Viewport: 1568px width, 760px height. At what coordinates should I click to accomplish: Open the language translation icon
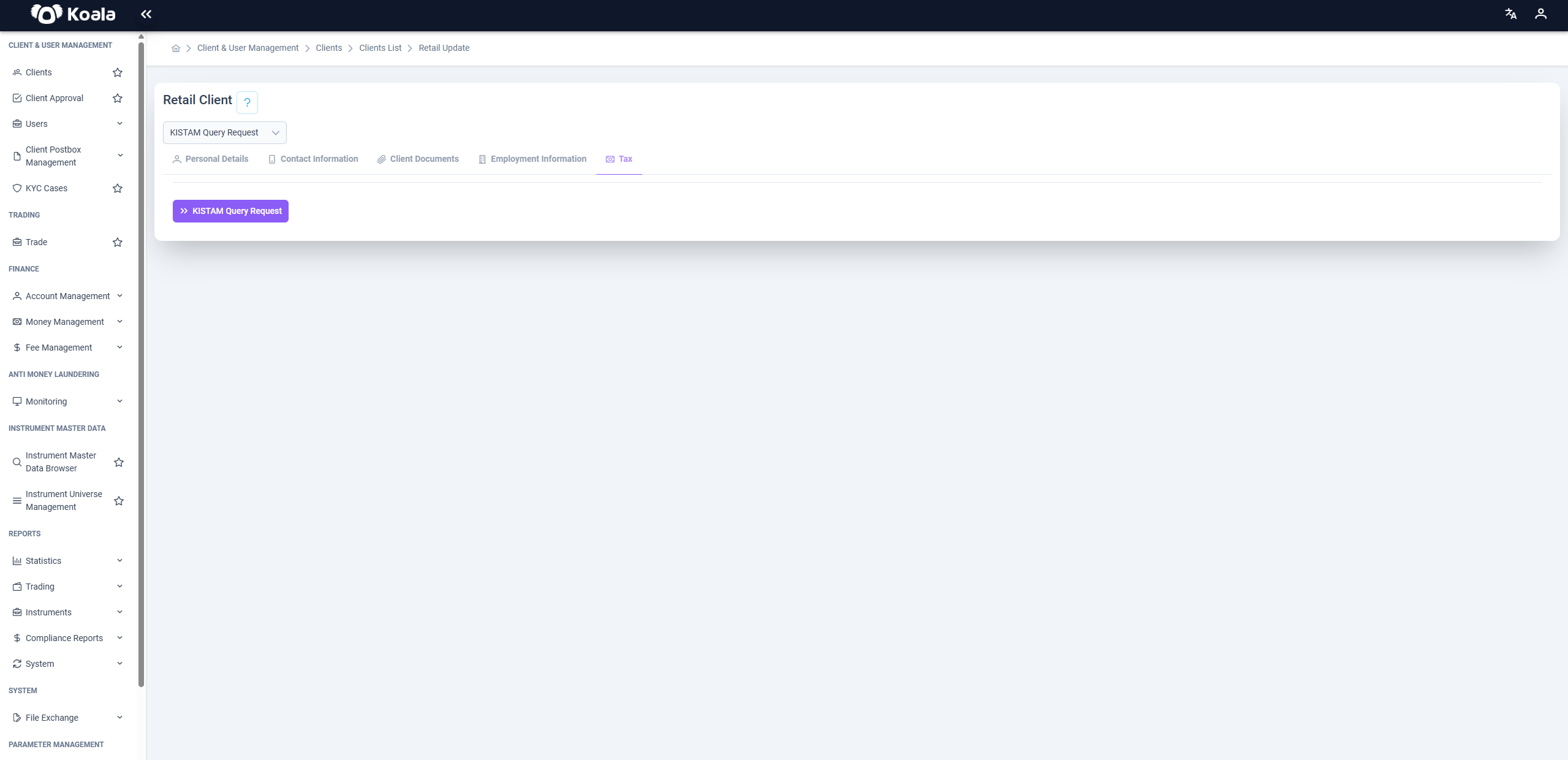(1510, 14)
